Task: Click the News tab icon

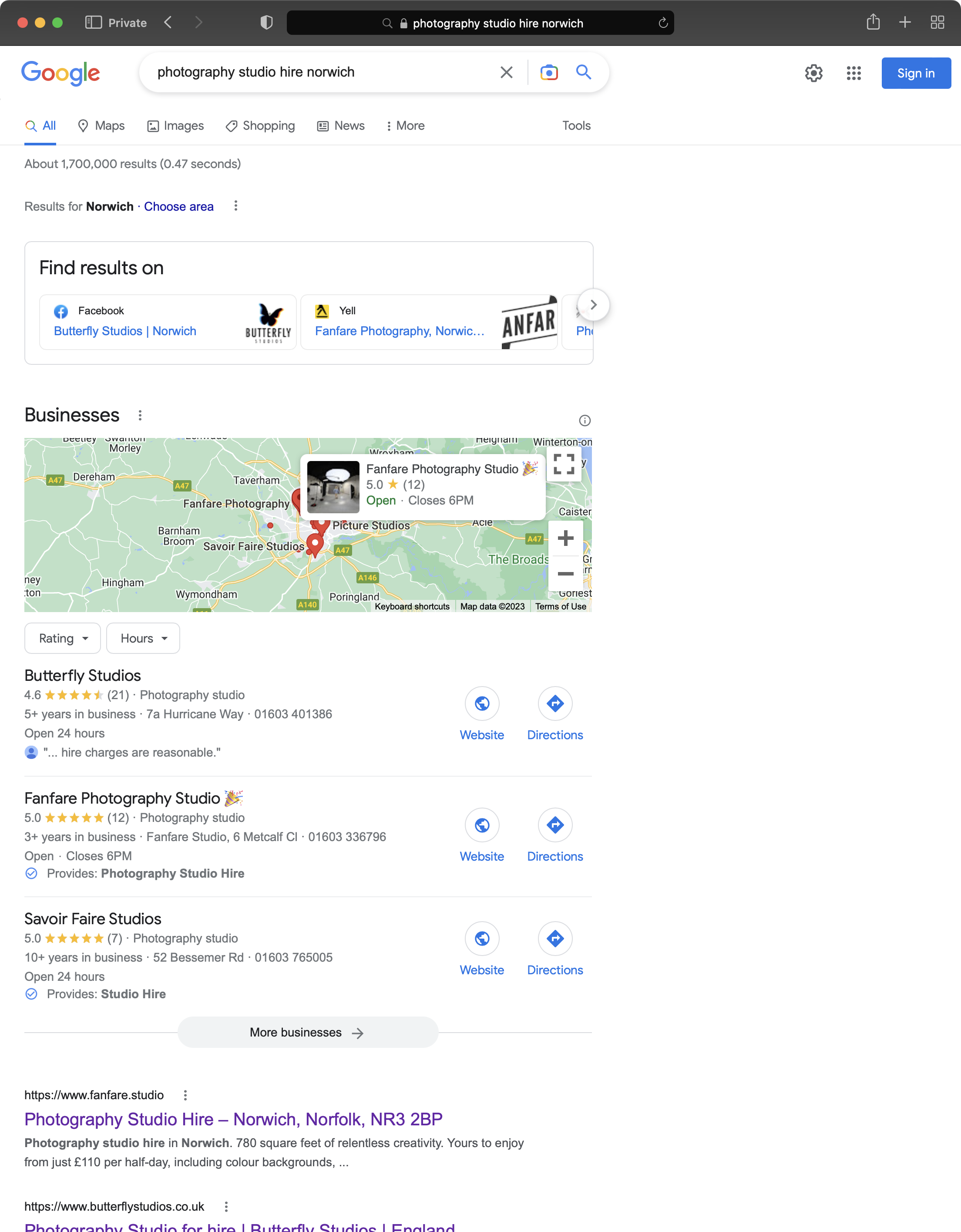Action: (322, 125)
